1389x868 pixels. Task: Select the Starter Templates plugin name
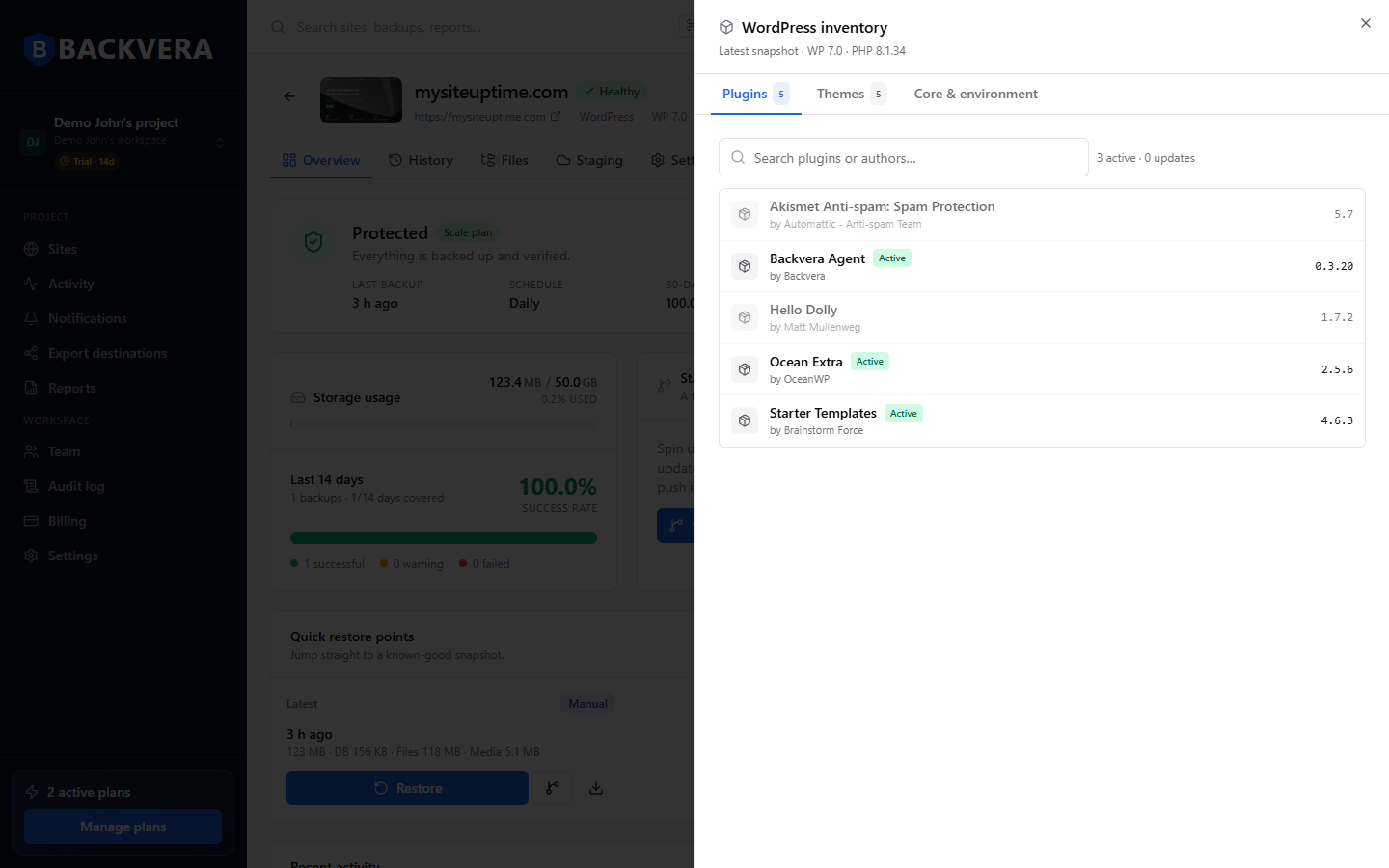823,413
